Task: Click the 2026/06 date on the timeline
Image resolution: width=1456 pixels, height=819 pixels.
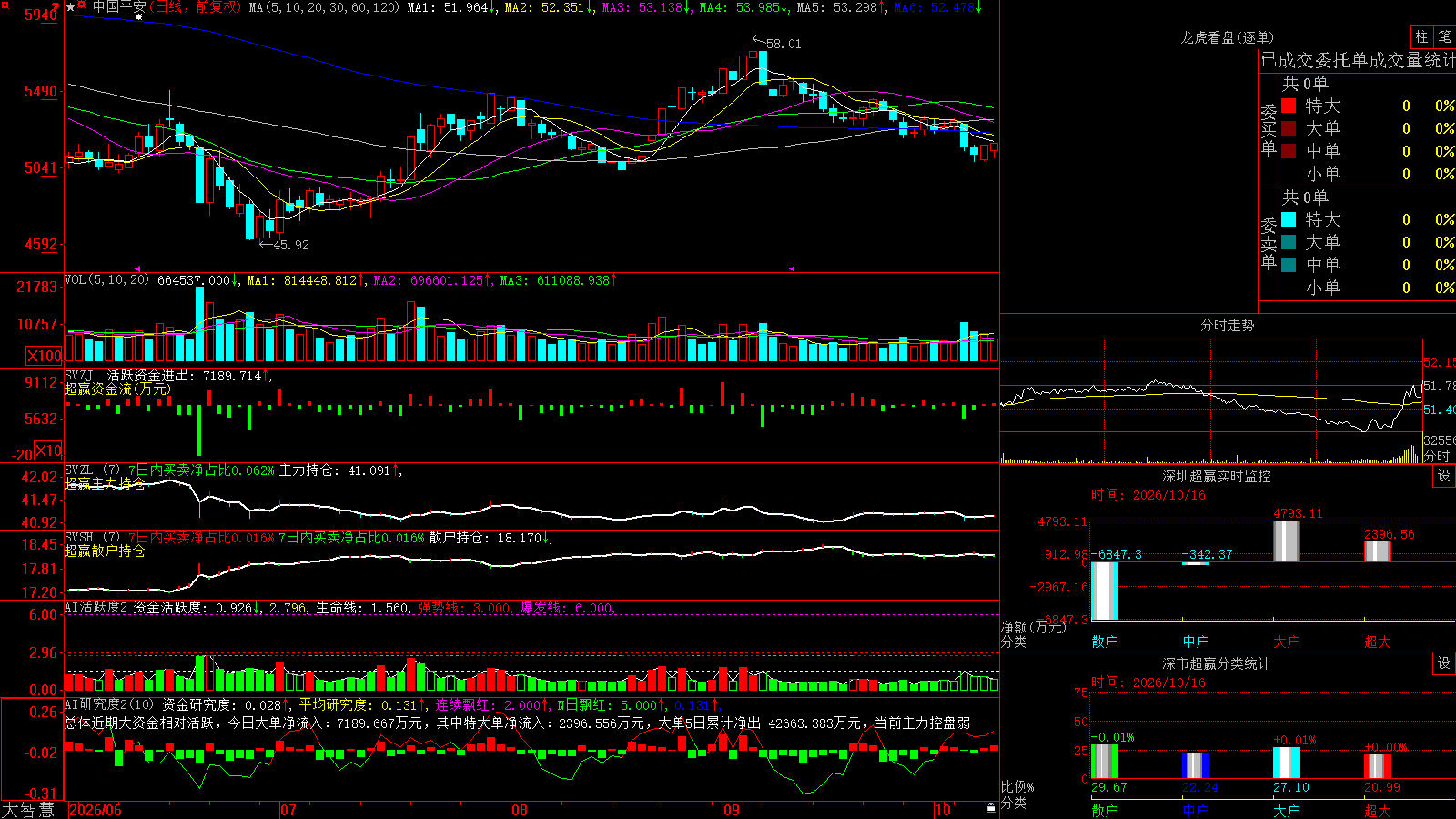Action: point(96,810)
